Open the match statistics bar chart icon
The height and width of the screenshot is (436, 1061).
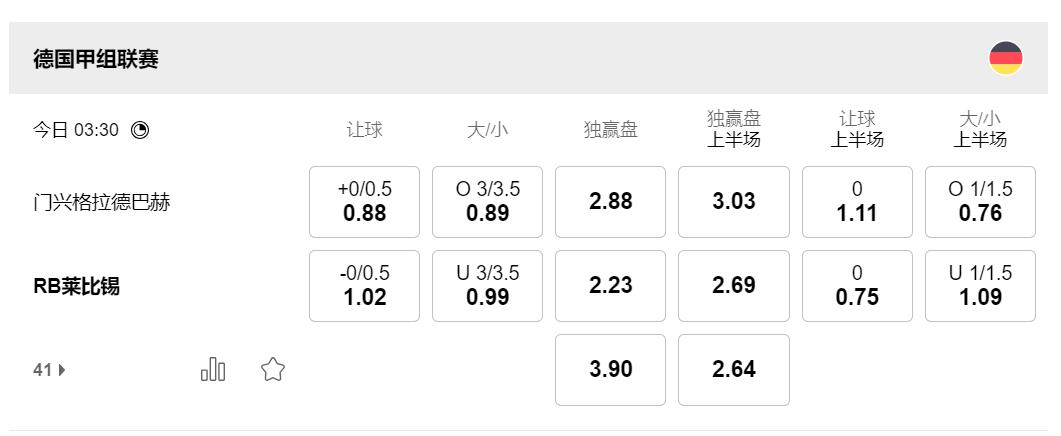[x=213, y=370]
